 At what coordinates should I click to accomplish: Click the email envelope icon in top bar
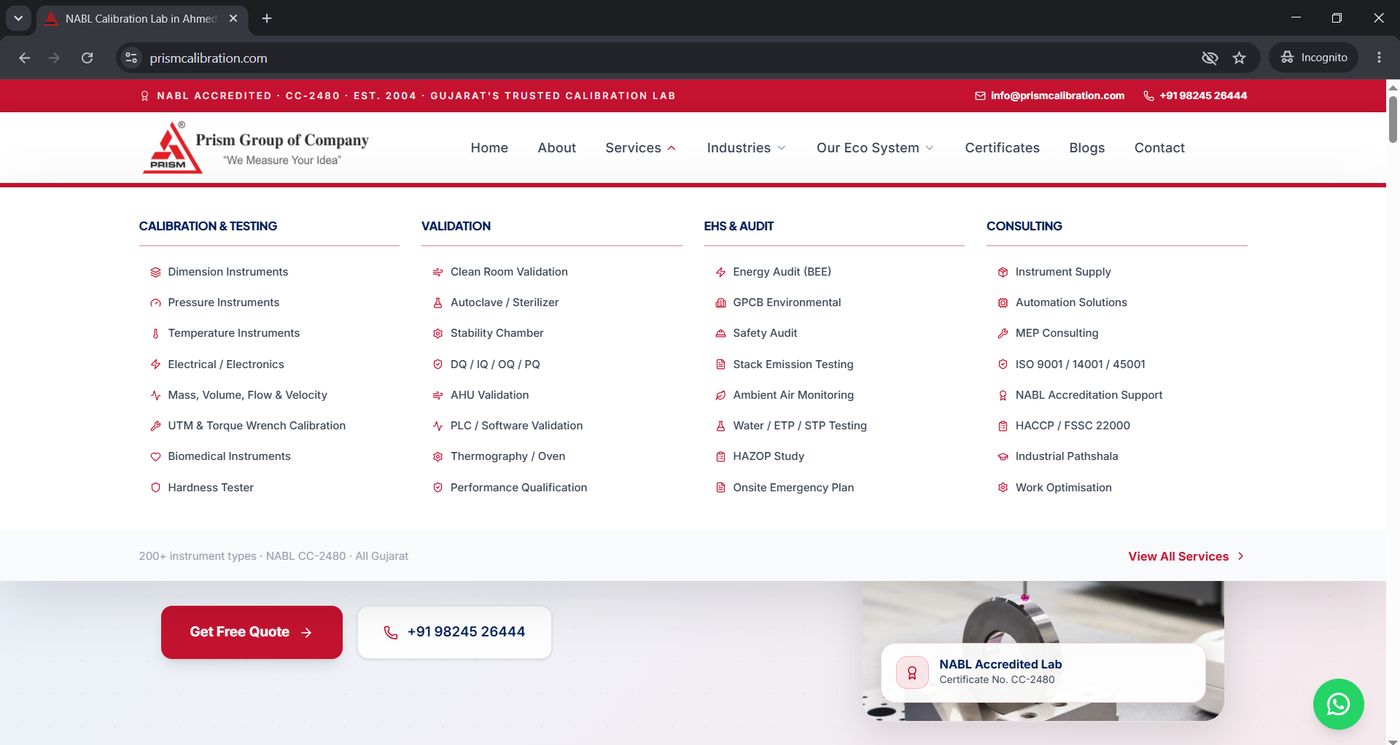980,96
